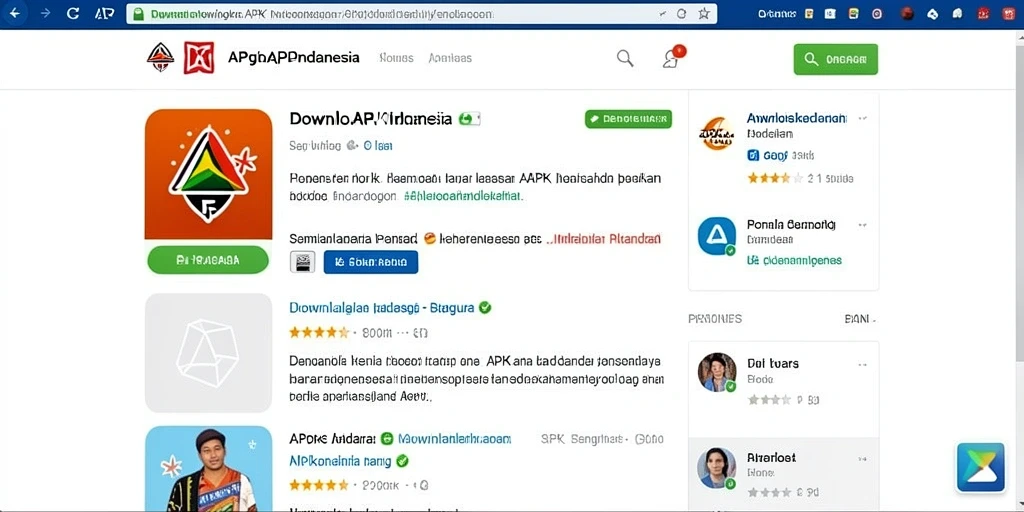Click the avatar beside 'Rtrarloat'
This screenshot has height=512, width=1024.
click(716, 468)
